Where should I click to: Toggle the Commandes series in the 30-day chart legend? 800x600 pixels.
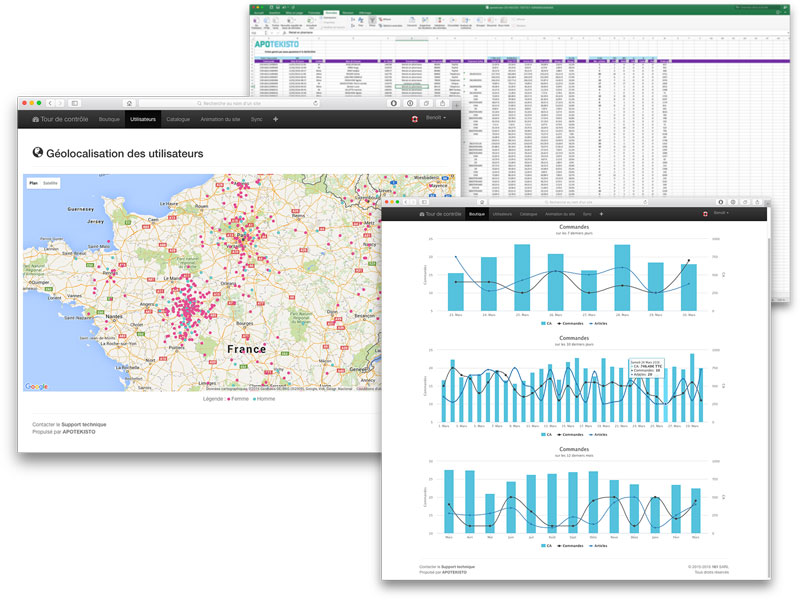click(x=570, y=435)
